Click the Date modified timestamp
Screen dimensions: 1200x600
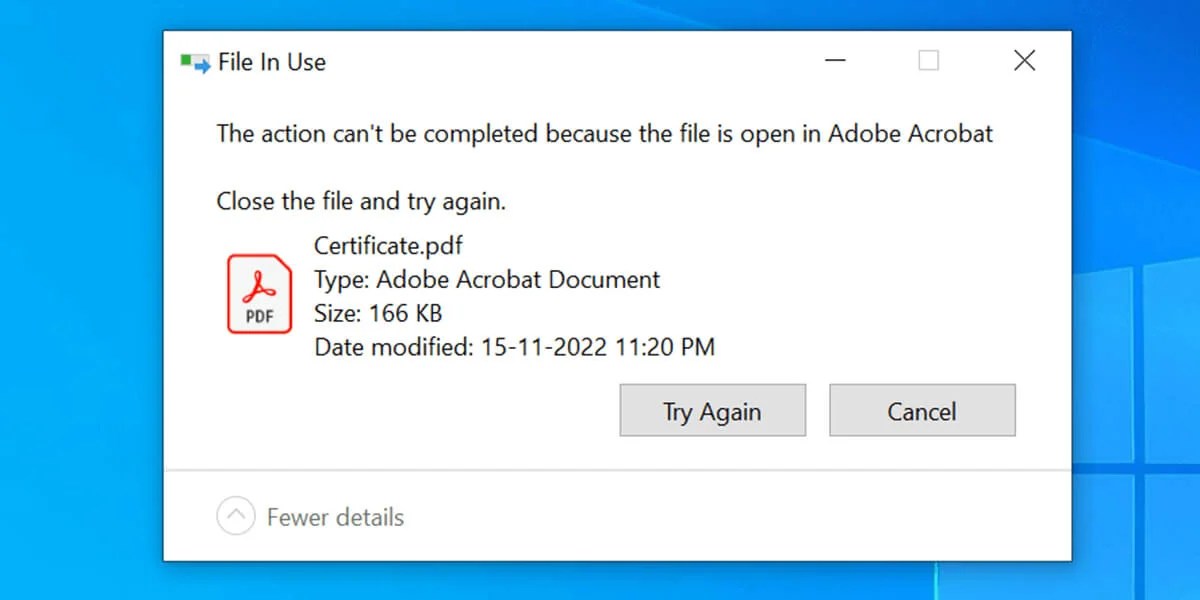tap(515, 347)
